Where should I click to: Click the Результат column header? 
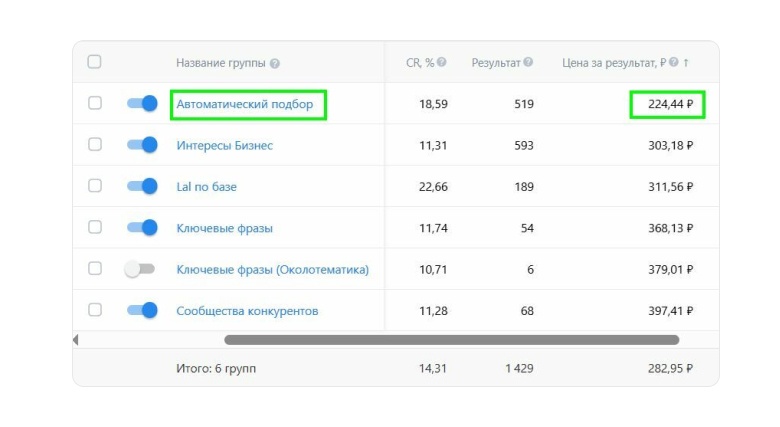tap(496, 63)
